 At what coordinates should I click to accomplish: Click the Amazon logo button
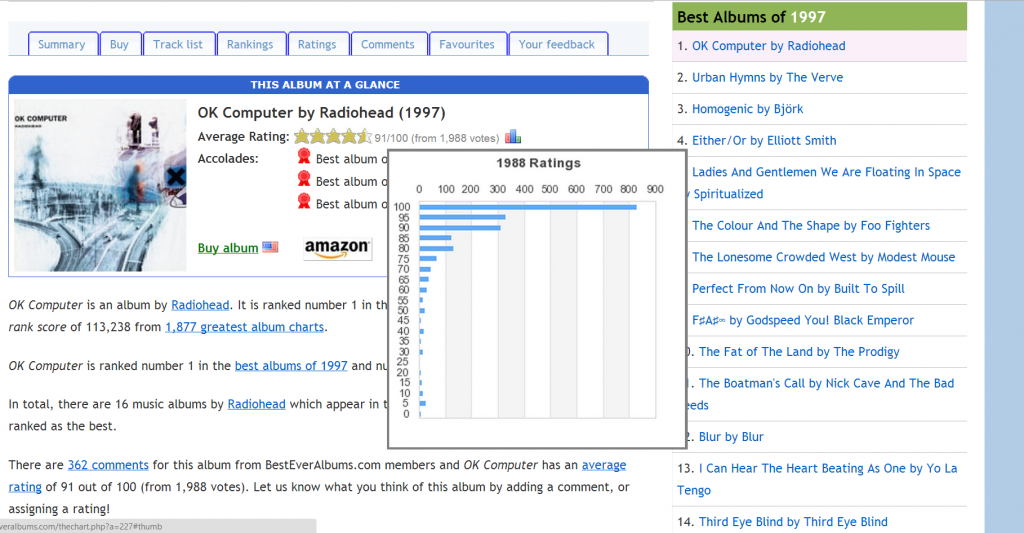337,248
